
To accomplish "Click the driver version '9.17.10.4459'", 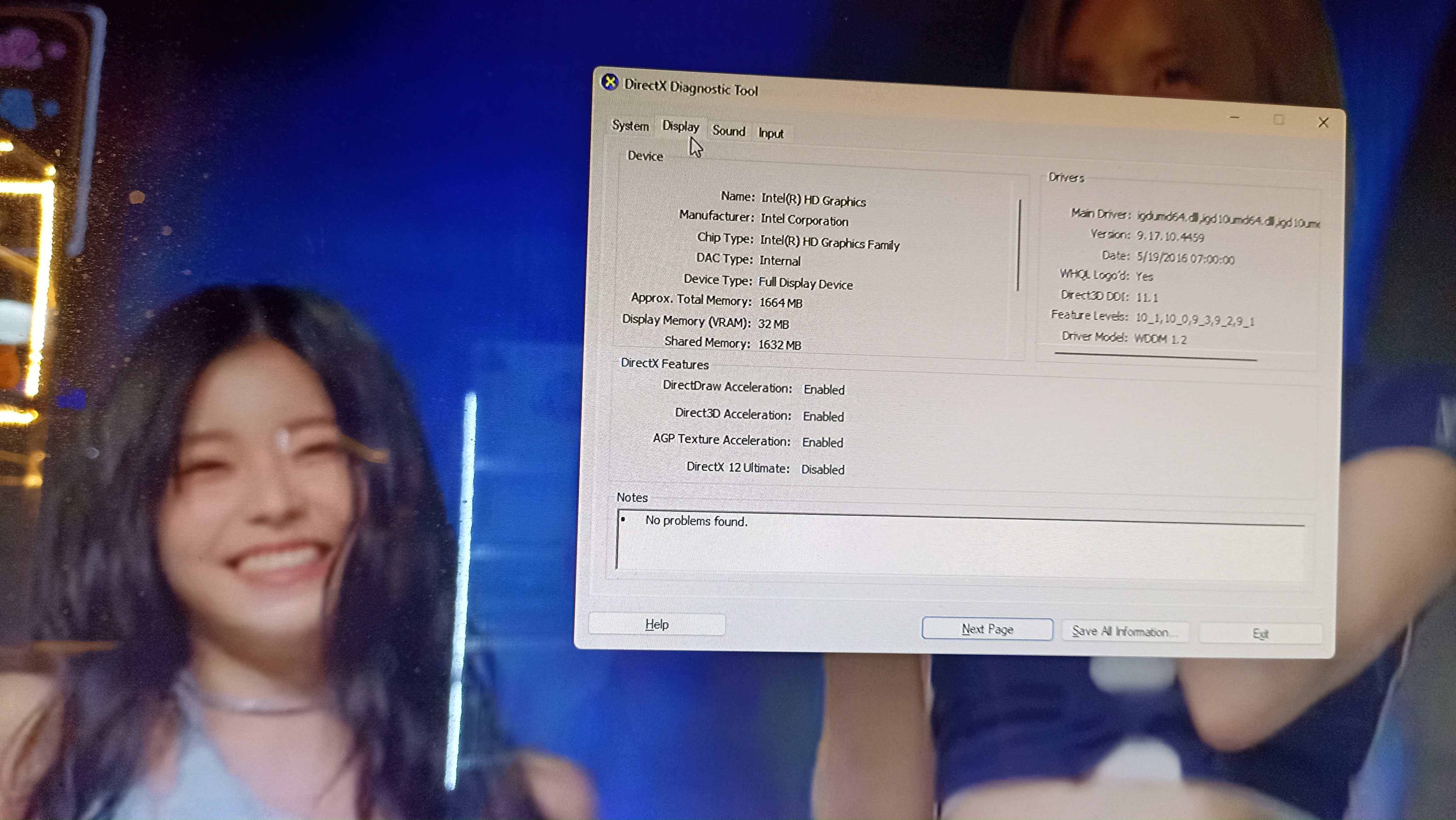I will click(x=1170, y=236).
